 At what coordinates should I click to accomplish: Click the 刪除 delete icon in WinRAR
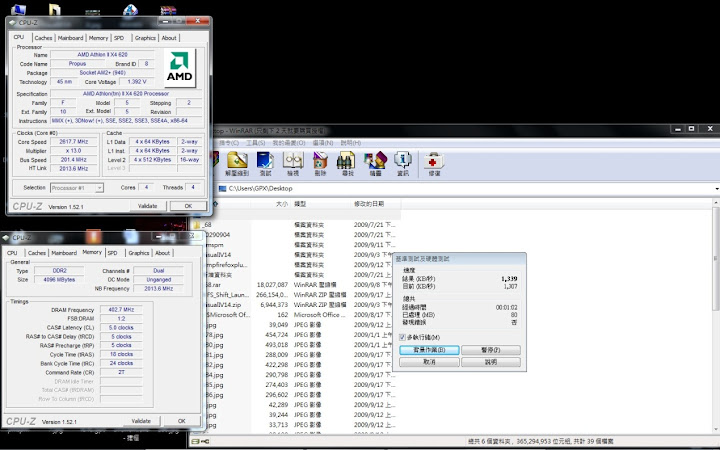[321, 163]
